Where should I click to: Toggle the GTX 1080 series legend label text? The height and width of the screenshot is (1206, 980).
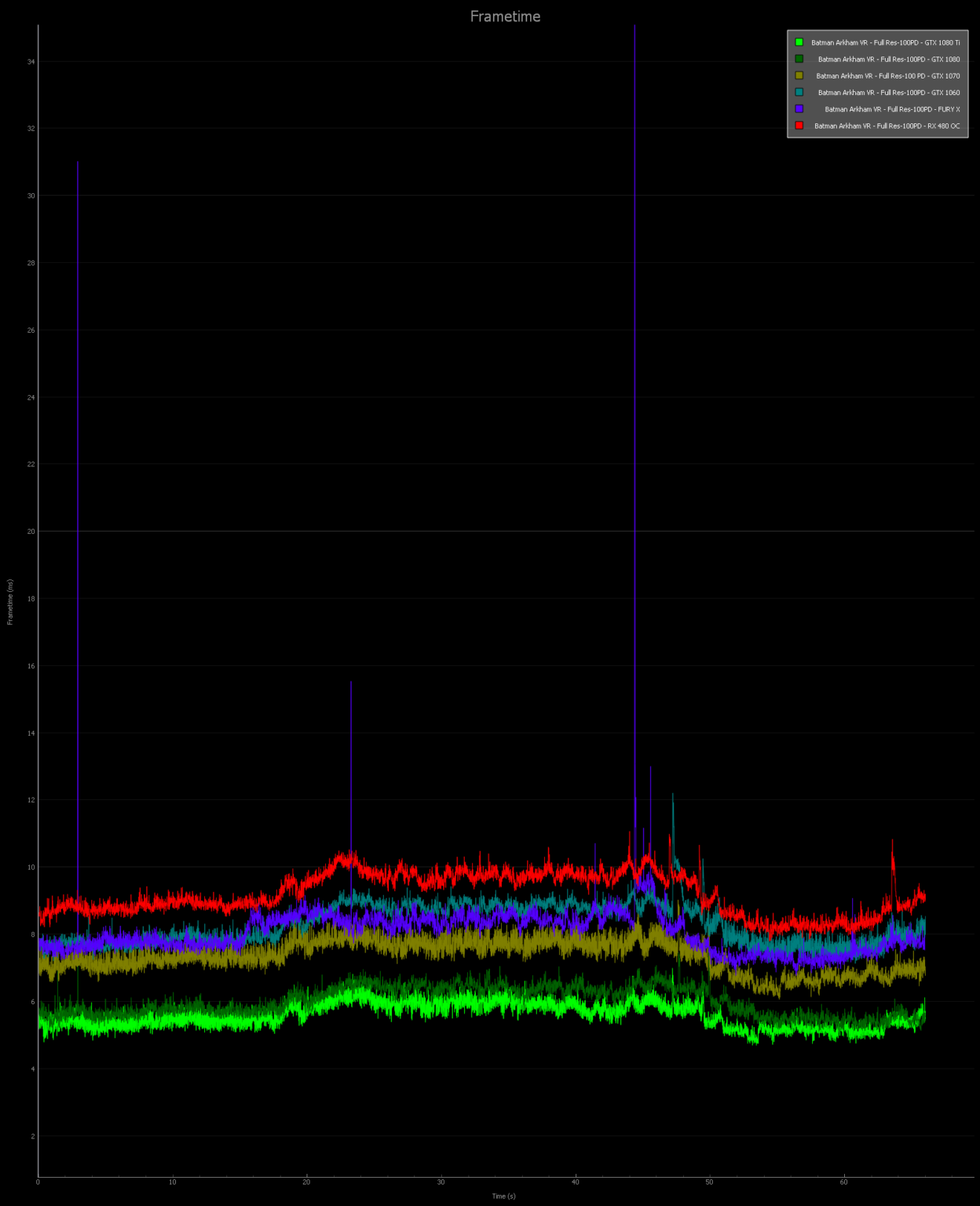888,59
